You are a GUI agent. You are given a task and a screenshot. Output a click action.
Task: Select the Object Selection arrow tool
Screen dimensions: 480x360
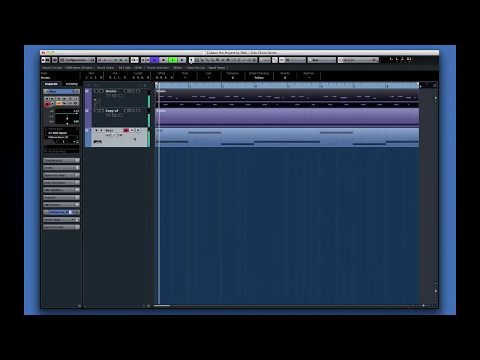pos(191,60)
